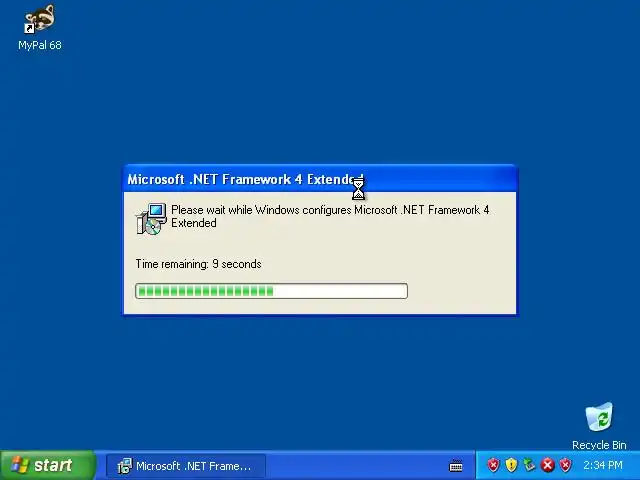Click the round red X tray icon
Screen dimensions: 640x480
[547, 465]
